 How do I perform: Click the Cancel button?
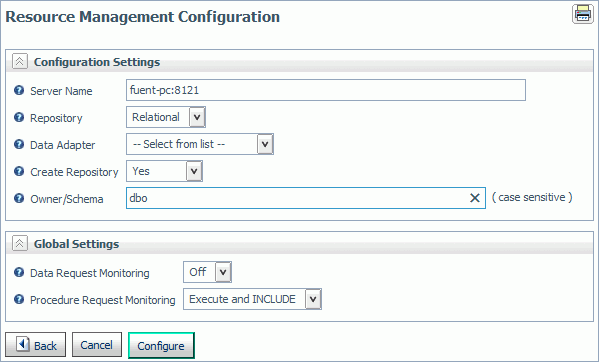click(x=97, y=345)
